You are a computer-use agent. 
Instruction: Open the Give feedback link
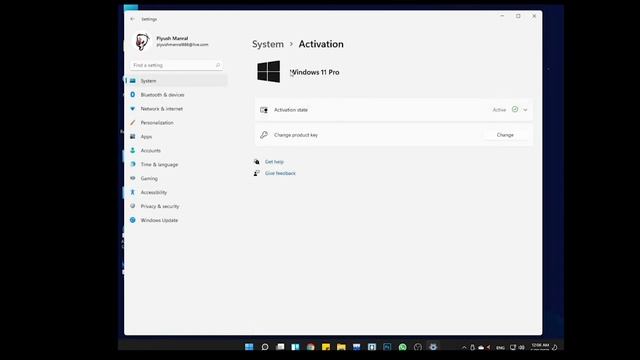[280, 173]
